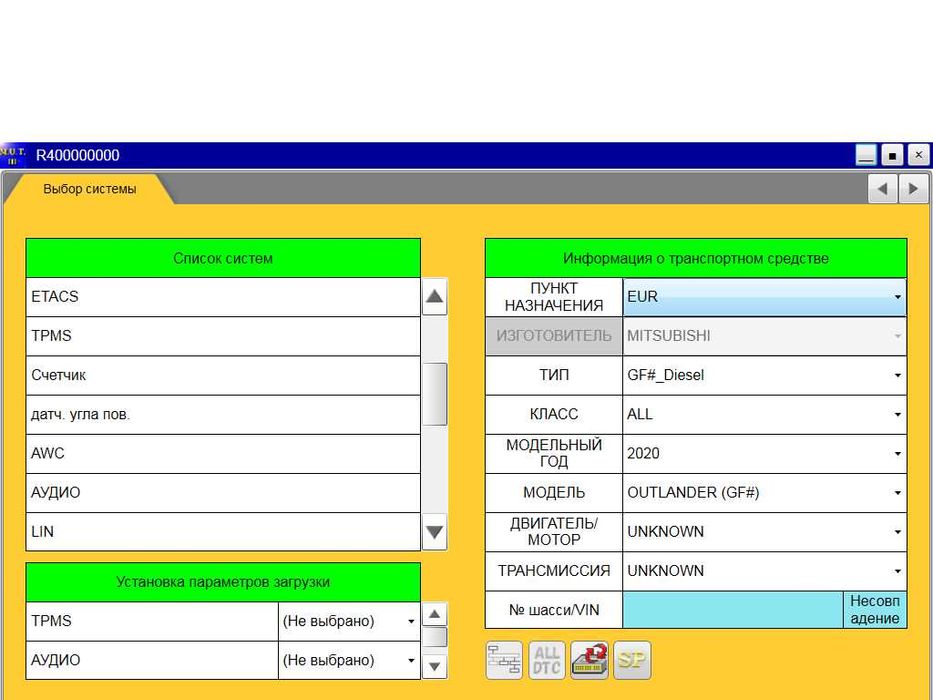Open the КЛАСС dropdown showing ALL
Screen dimensions: 933x700
point(764,414)
